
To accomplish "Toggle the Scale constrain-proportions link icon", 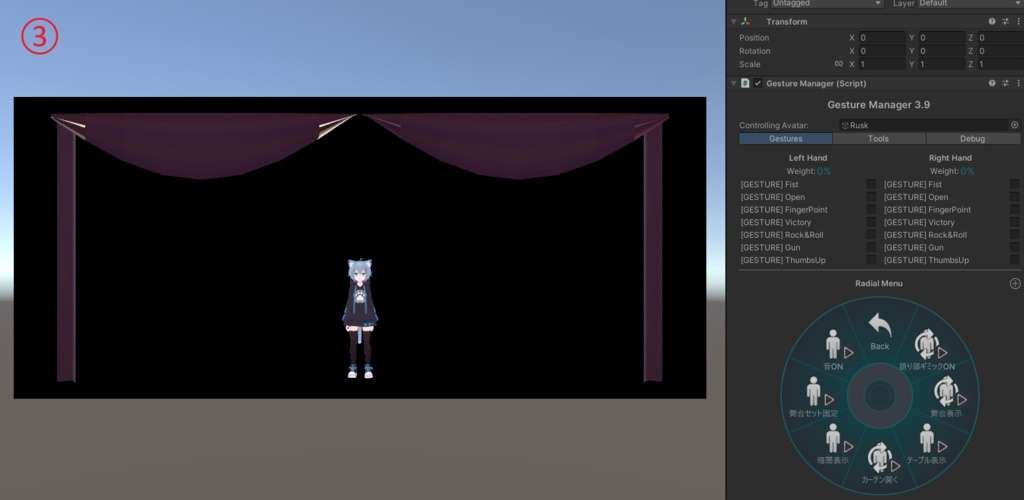I will [839, 64].
